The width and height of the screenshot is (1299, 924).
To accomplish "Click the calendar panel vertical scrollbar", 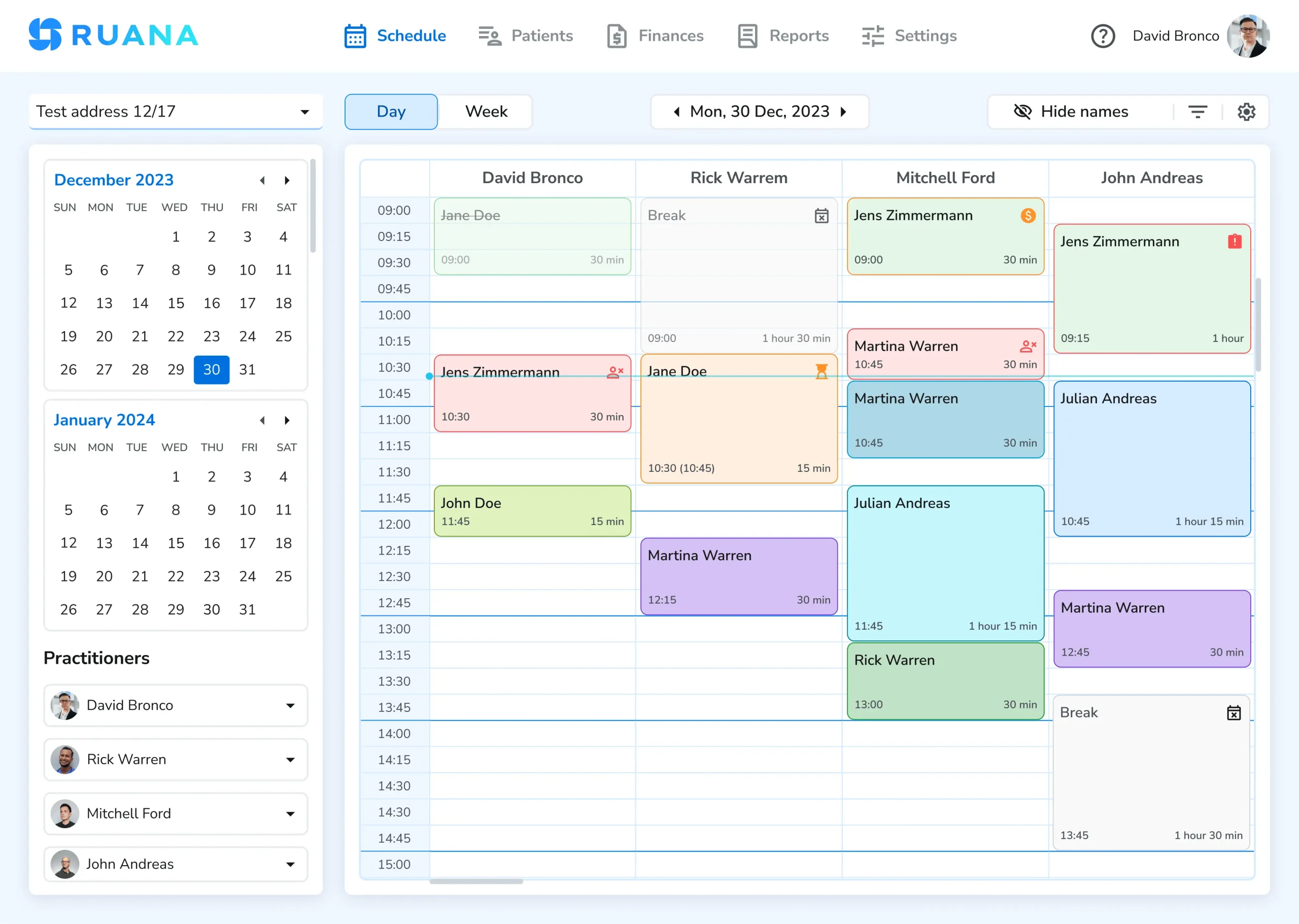I will [313, 206].
